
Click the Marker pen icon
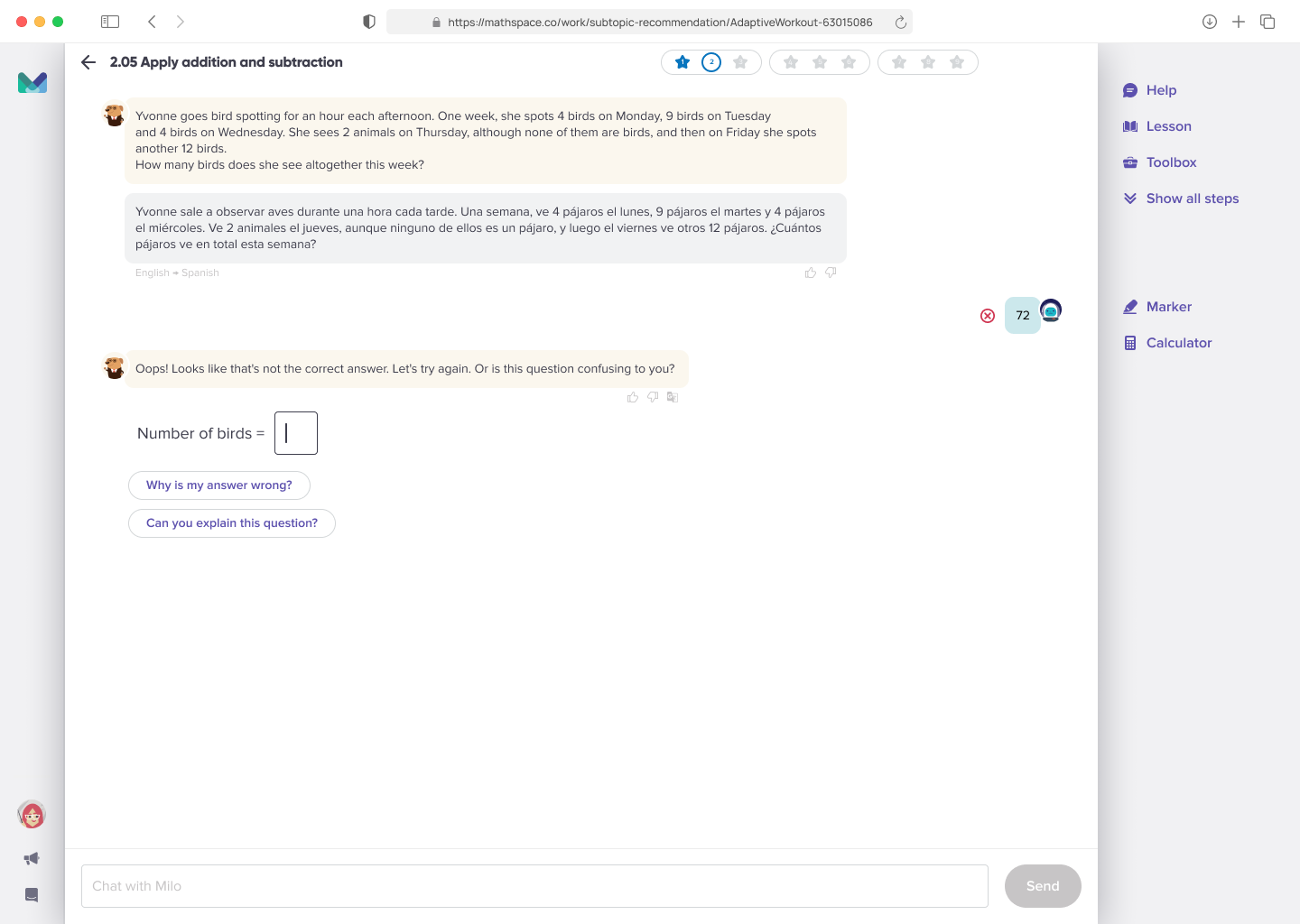(1130, 307)
